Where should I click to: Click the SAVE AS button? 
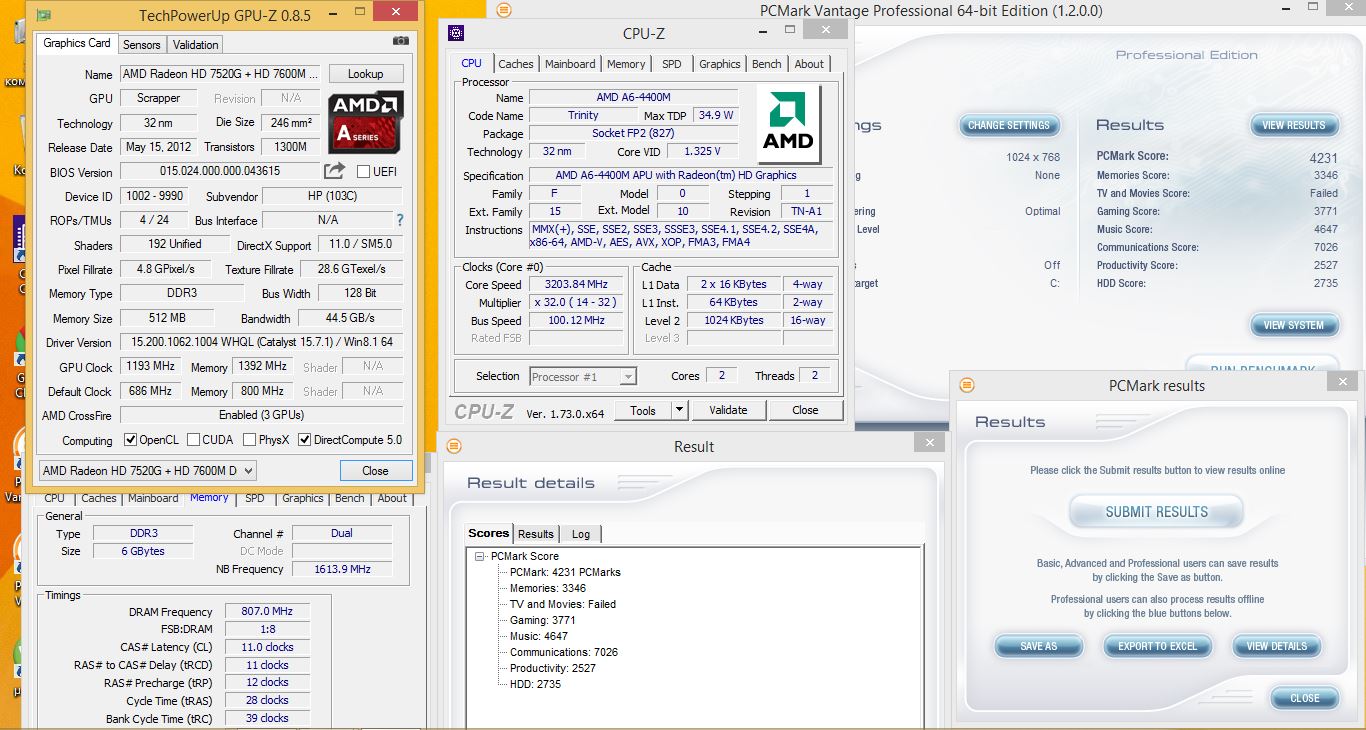coord(1039,646)
